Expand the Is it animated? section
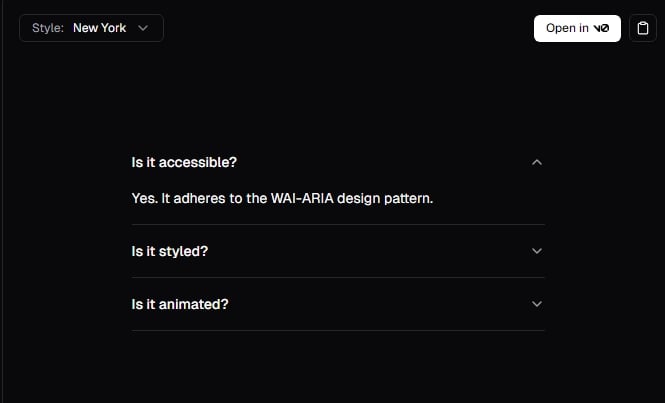 pos(338,304)
